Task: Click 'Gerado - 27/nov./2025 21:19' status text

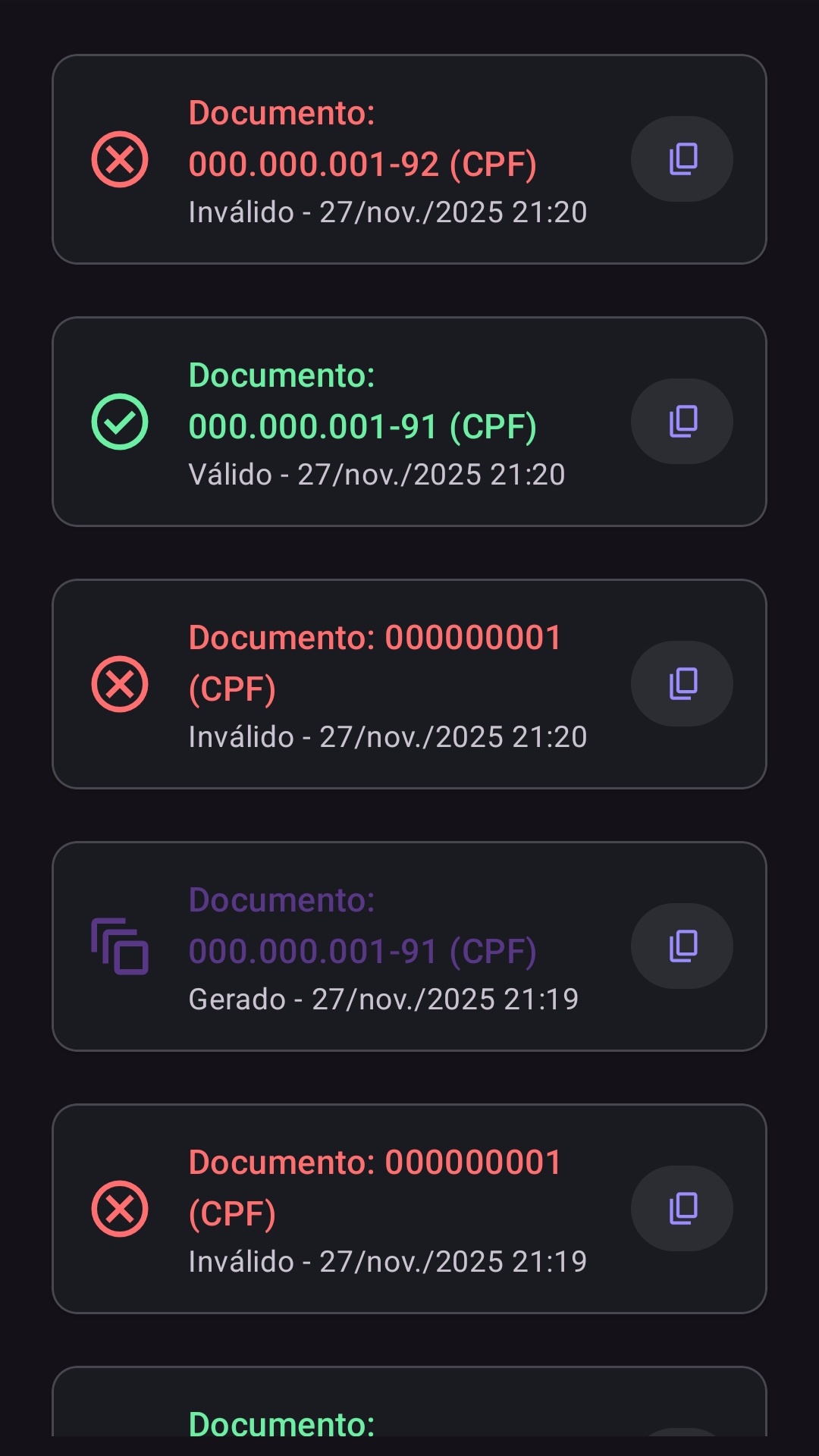Action: 384,999
